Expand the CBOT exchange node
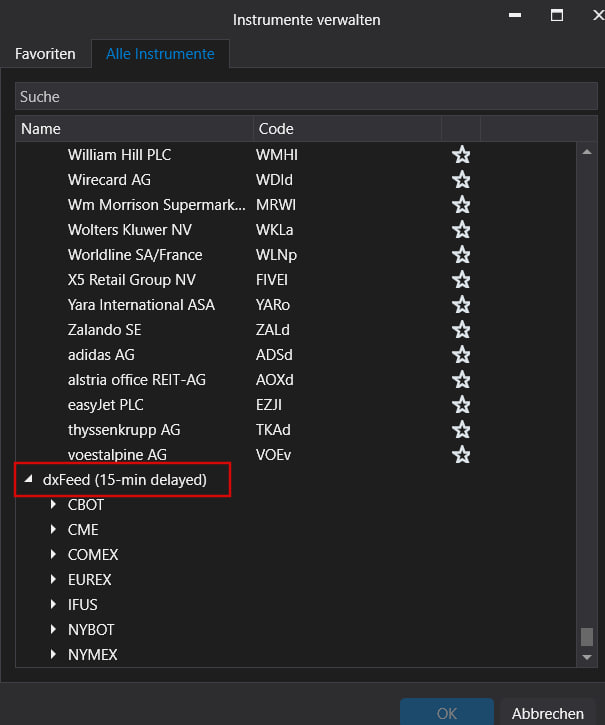Viewport: 605px width, 725px height. click(53, 504)
